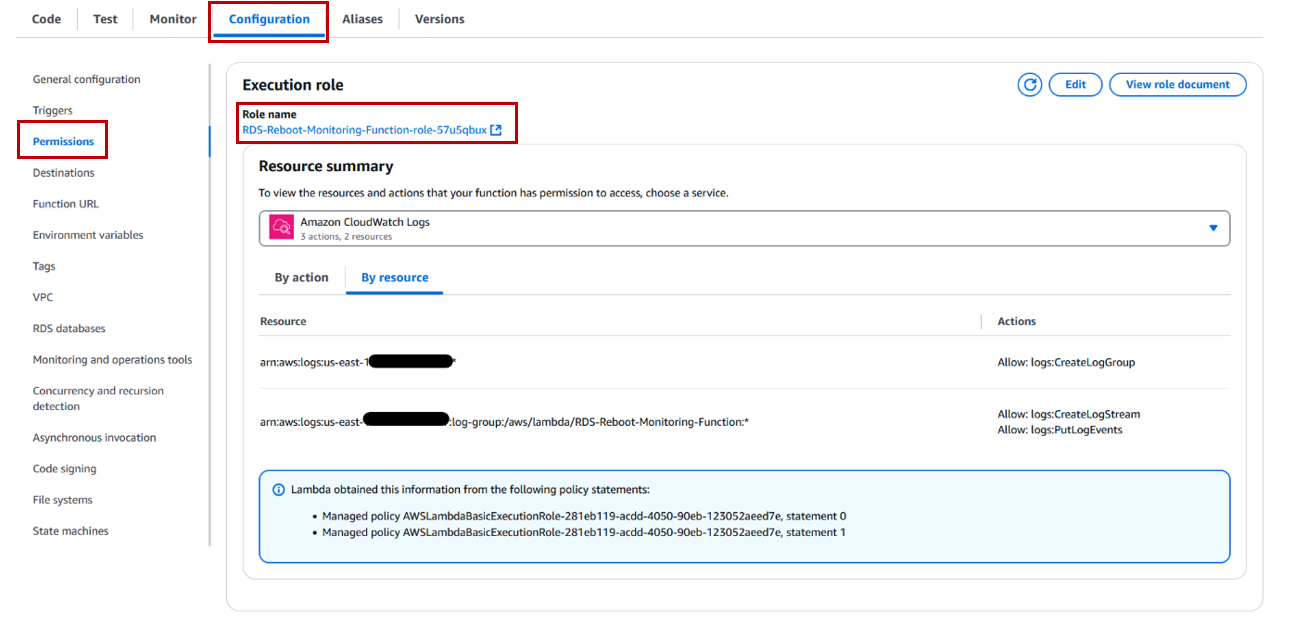The width and height of the screenshot is (1290, 619).
Task: Click the external link icon after role name
Action: click(x=496, y=130)
